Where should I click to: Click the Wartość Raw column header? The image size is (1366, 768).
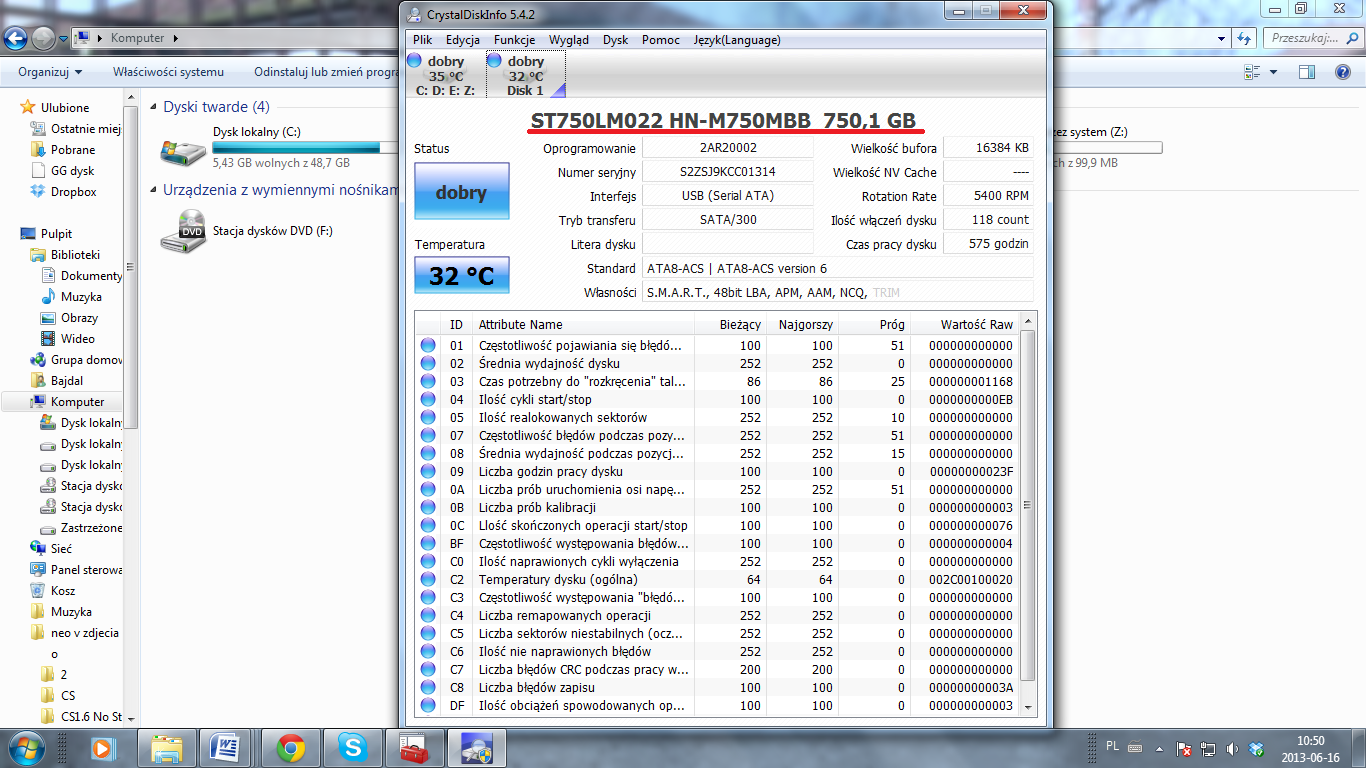coord(965,324)
